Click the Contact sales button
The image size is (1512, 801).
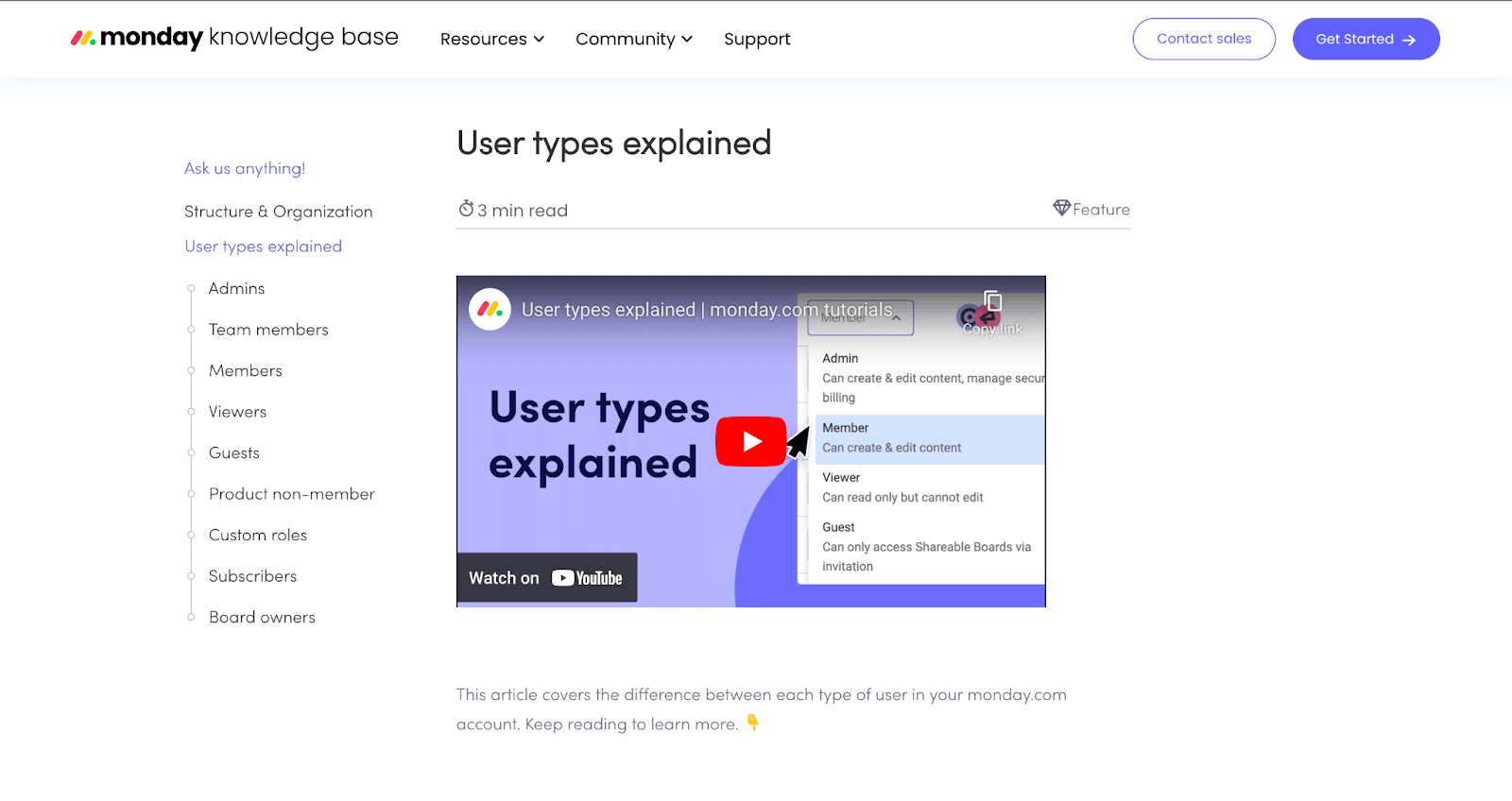pyautogui.click(x=1204, y=39)
